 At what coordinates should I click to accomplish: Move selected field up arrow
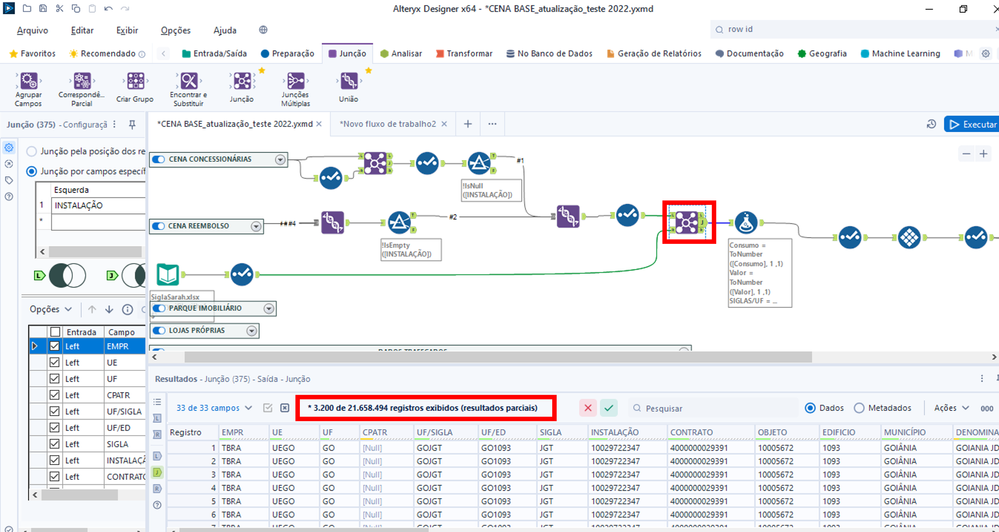[92, 309]
